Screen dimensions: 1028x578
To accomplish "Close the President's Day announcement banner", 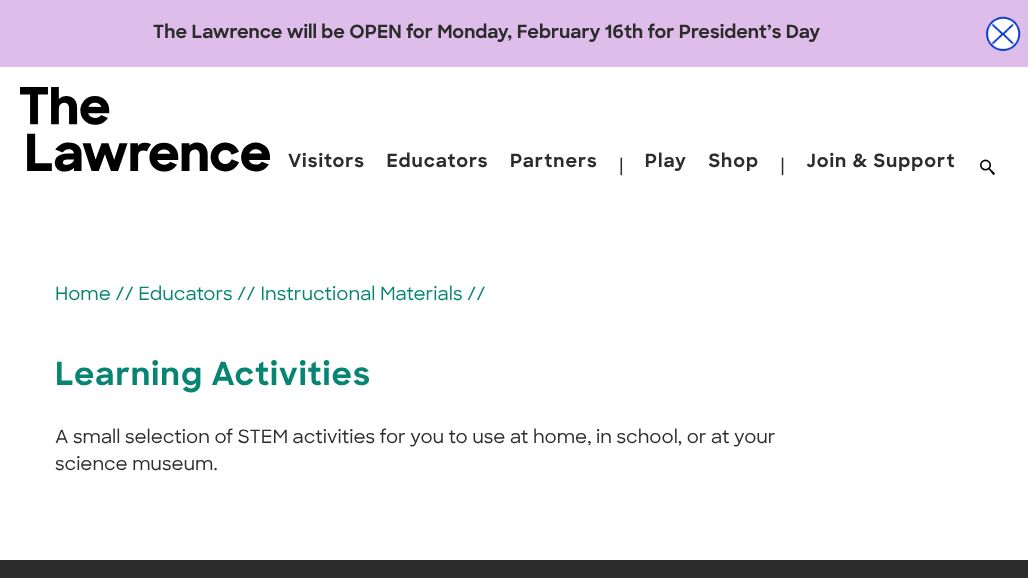I will [1002, 34].
